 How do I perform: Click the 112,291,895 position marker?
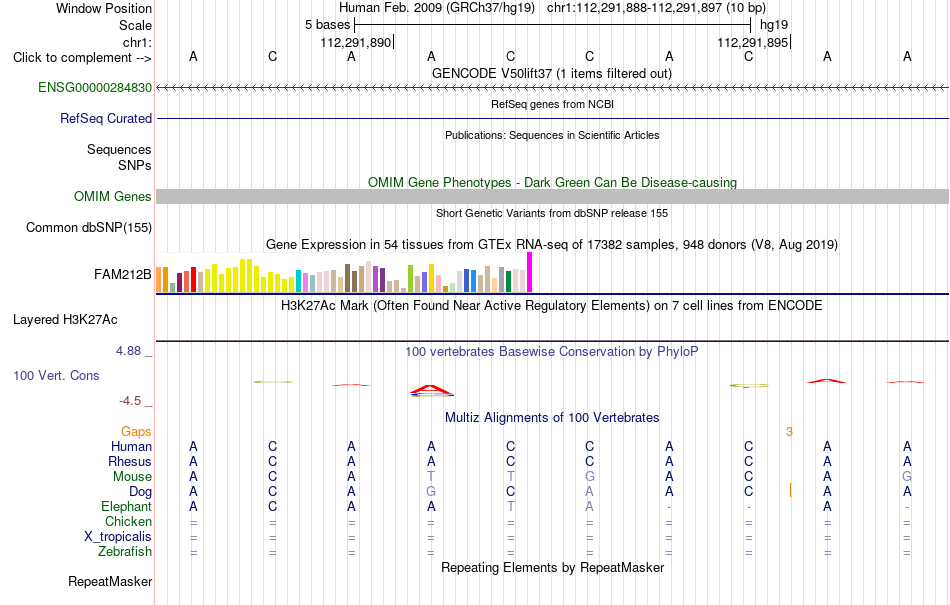coord(753,42)
